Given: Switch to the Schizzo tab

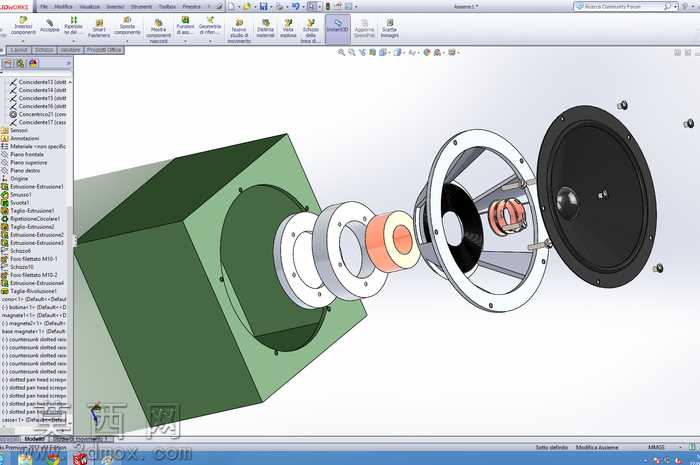Looking at the screenshot, I should 44,50.
